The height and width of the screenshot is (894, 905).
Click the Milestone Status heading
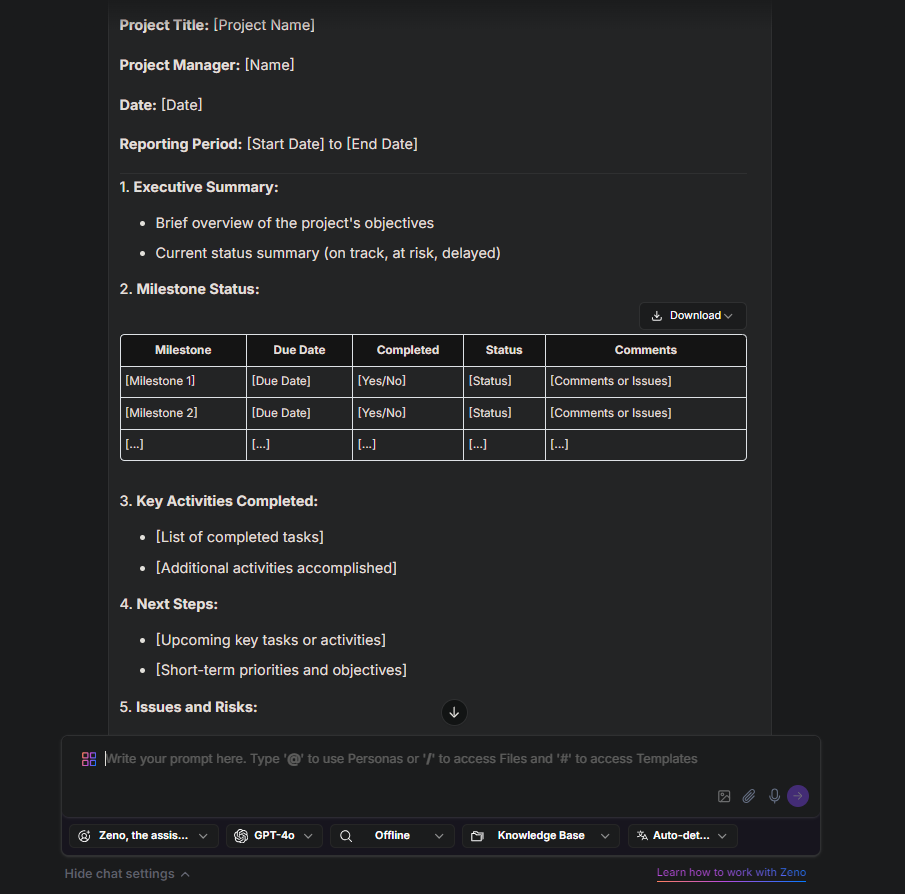pyautogui.click(x=189, y=289)
